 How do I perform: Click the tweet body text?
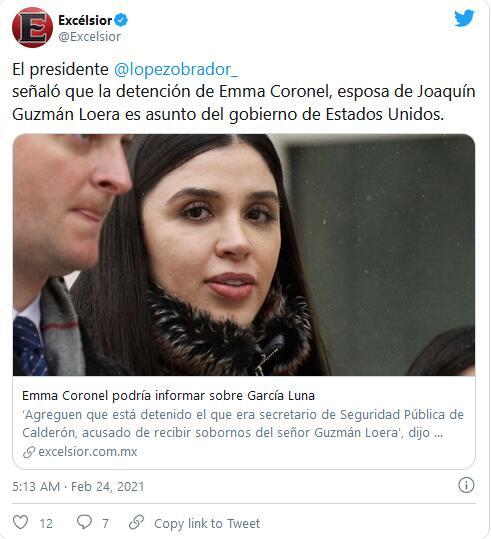[244, 92]
